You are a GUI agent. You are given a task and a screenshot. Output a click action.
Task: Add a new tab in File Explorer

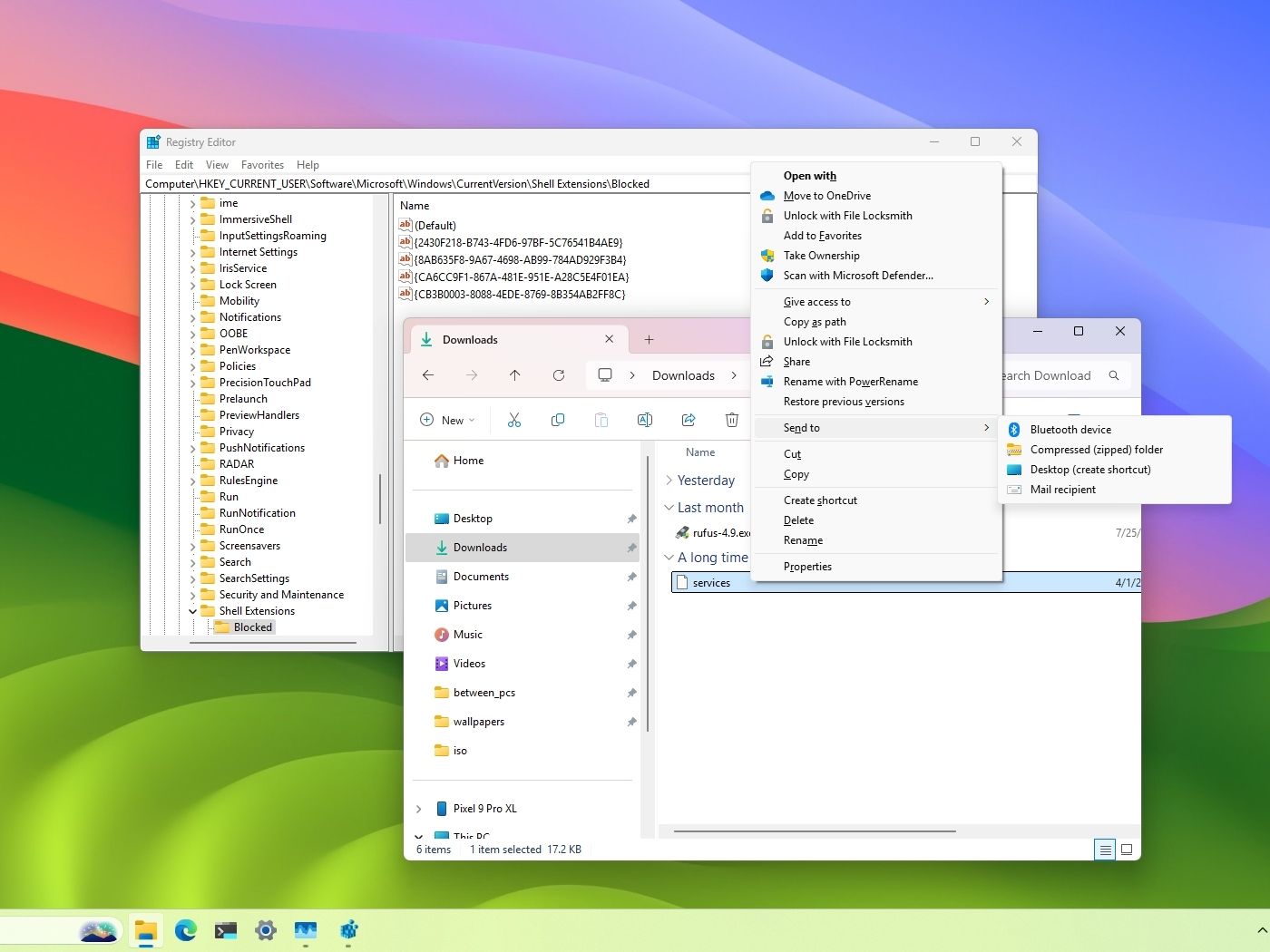tap(649, 339)
